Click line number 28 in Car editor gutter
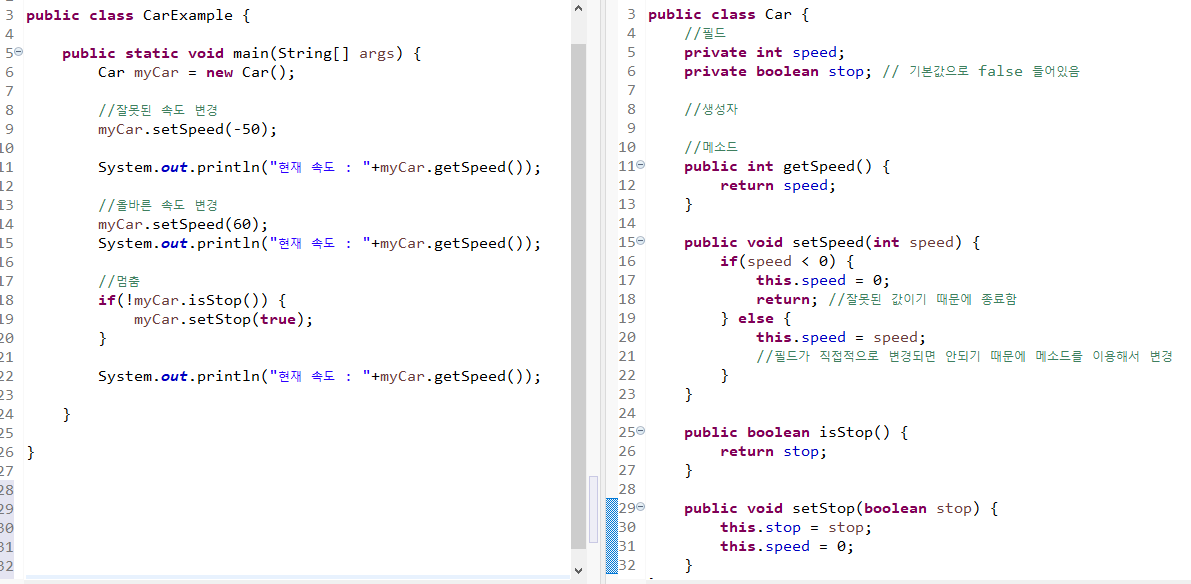 627,489
